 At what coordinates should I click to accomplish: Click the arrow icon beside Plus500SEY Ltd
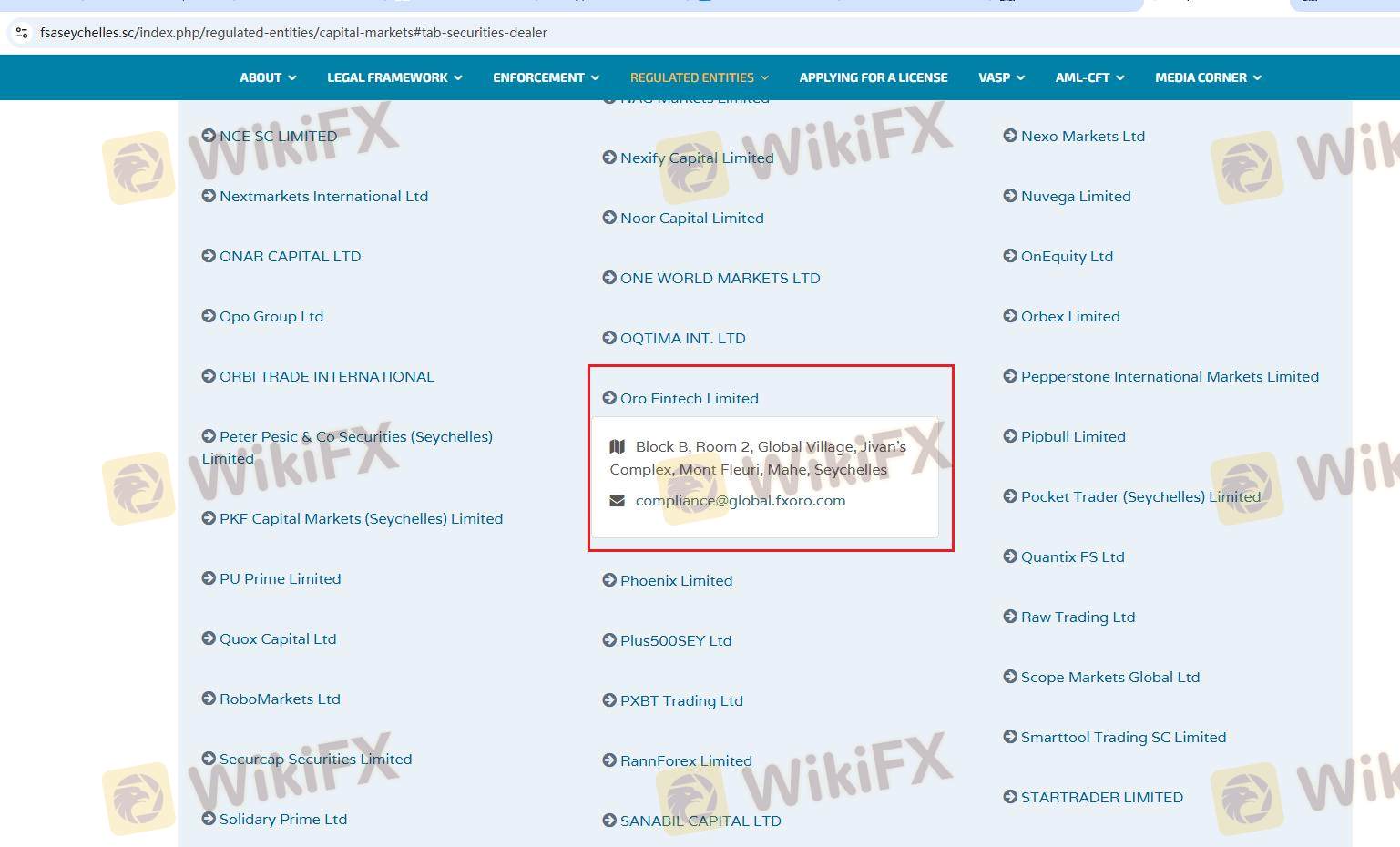click(x=609, y=640)
